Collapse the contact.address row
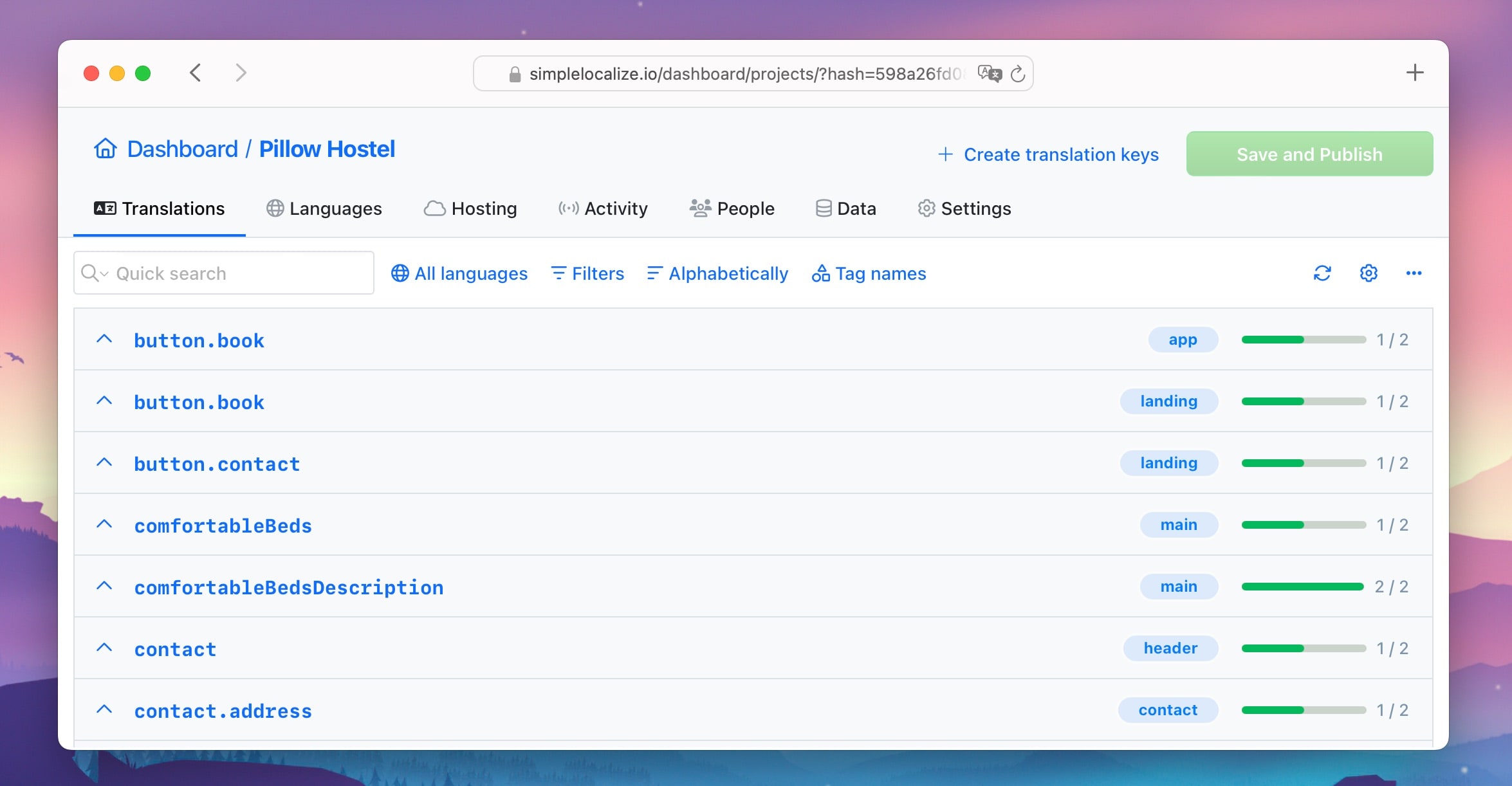 (x=104, y=709)
